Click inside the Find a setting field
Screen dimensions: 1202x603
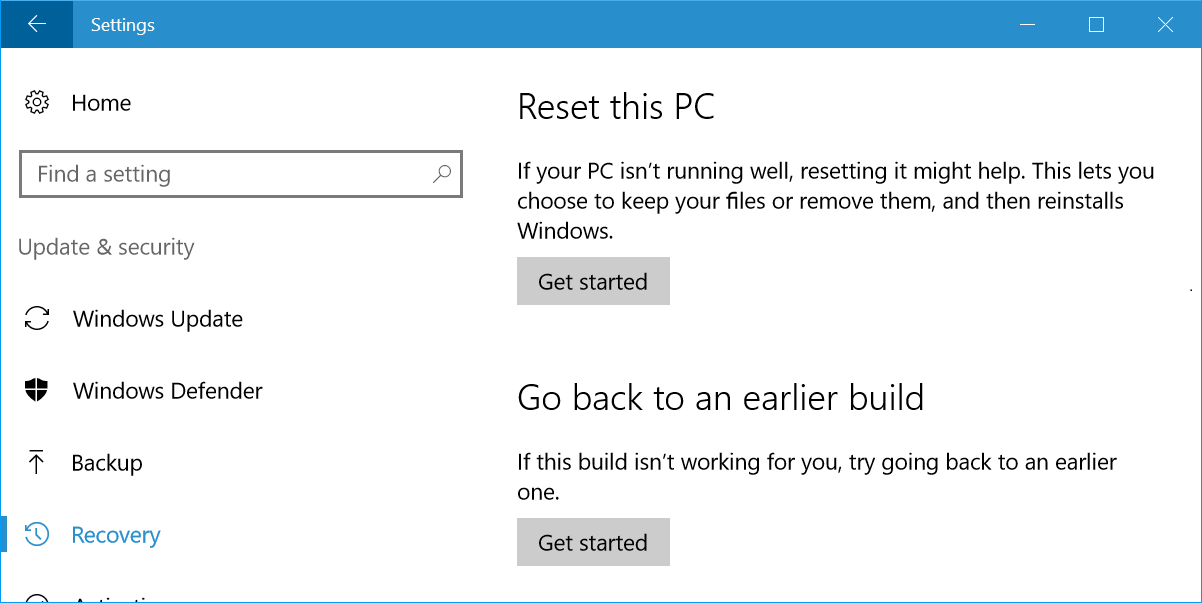click(x=200, y=174)
